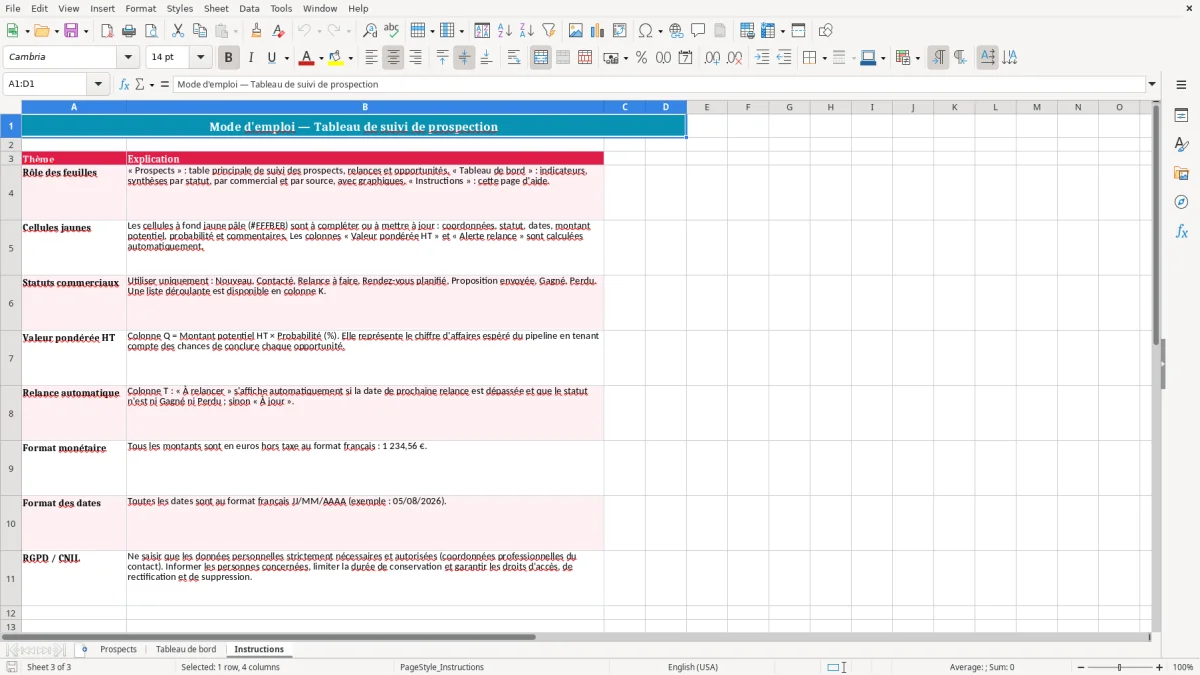Open the sidebar Properties panel icon
The height and width of the screenshot is (675, 1200).
coord(1181,116)
